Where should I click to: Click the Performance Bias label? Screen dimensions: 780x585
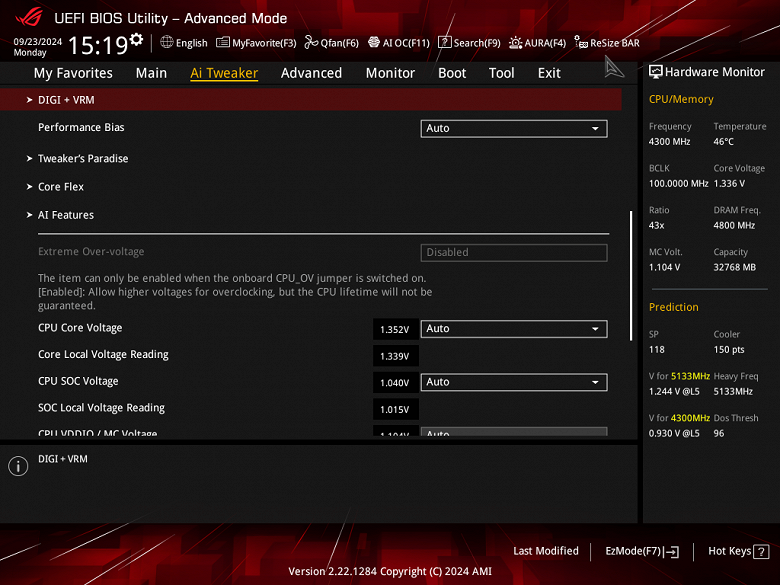tap(81, 127)
